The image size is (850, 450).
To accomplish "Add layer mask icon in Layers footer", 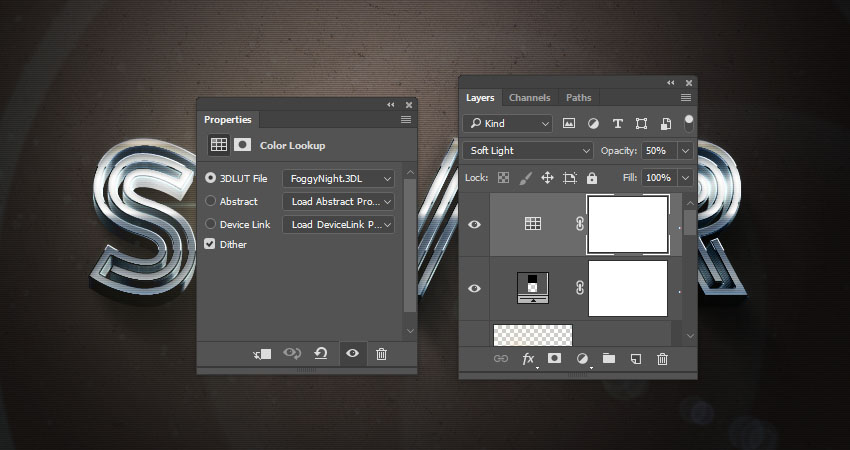I will point(554,358).
